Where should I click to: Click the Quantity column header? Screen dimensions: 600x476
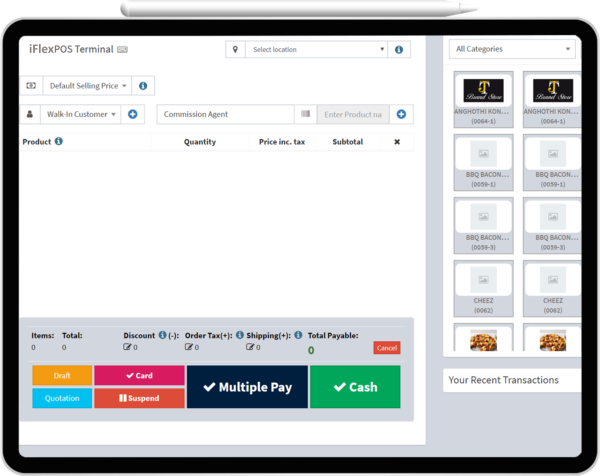(x=200, y=142)
